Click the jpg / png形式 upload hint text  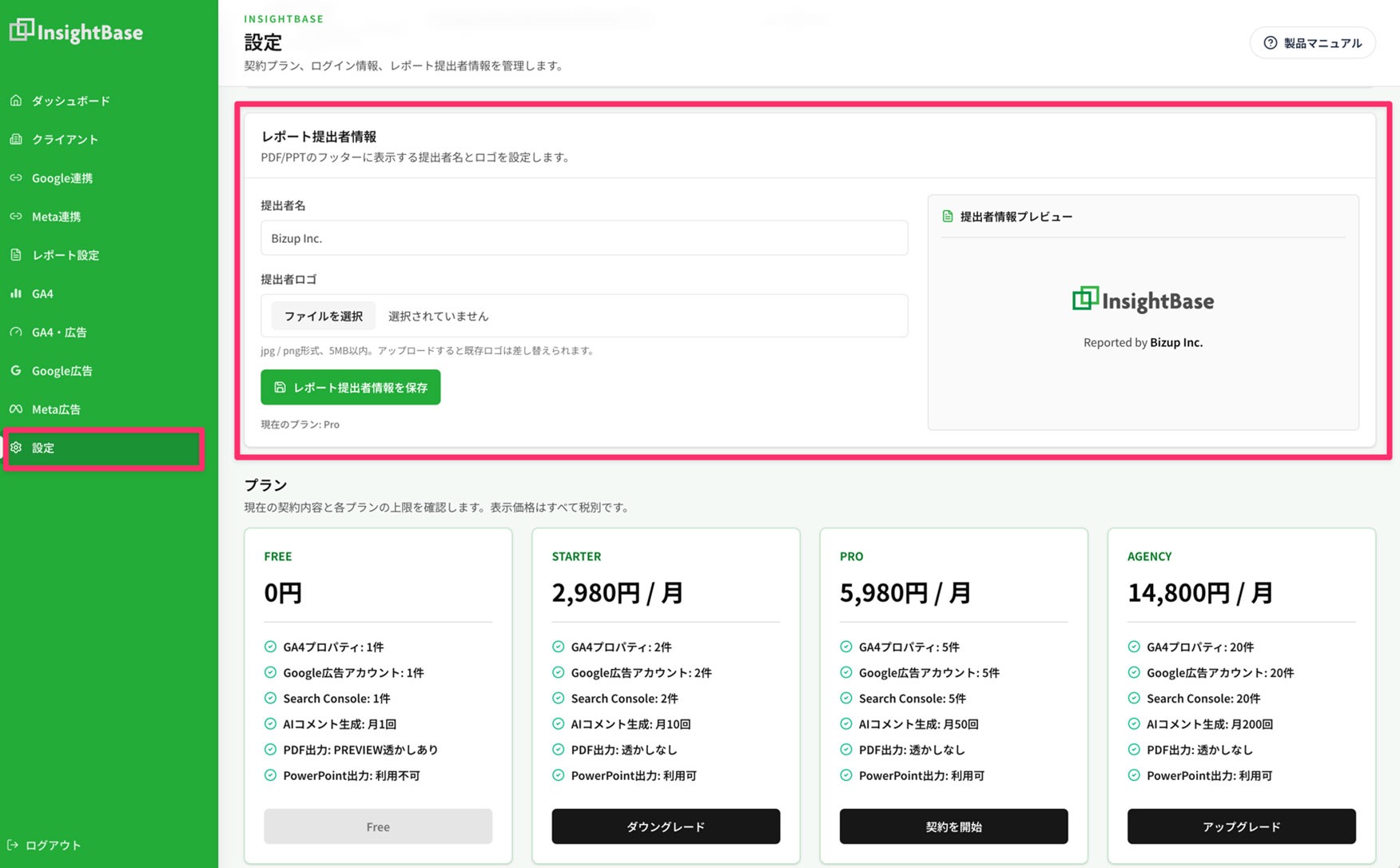(428, 350)
